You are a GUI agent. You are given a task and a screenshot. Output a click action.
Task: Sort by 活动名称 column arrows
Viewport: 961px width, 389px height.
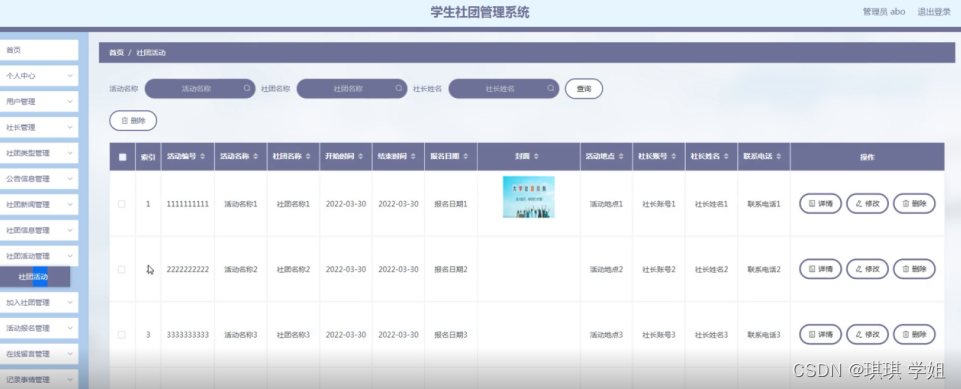[x=256, y=157]
